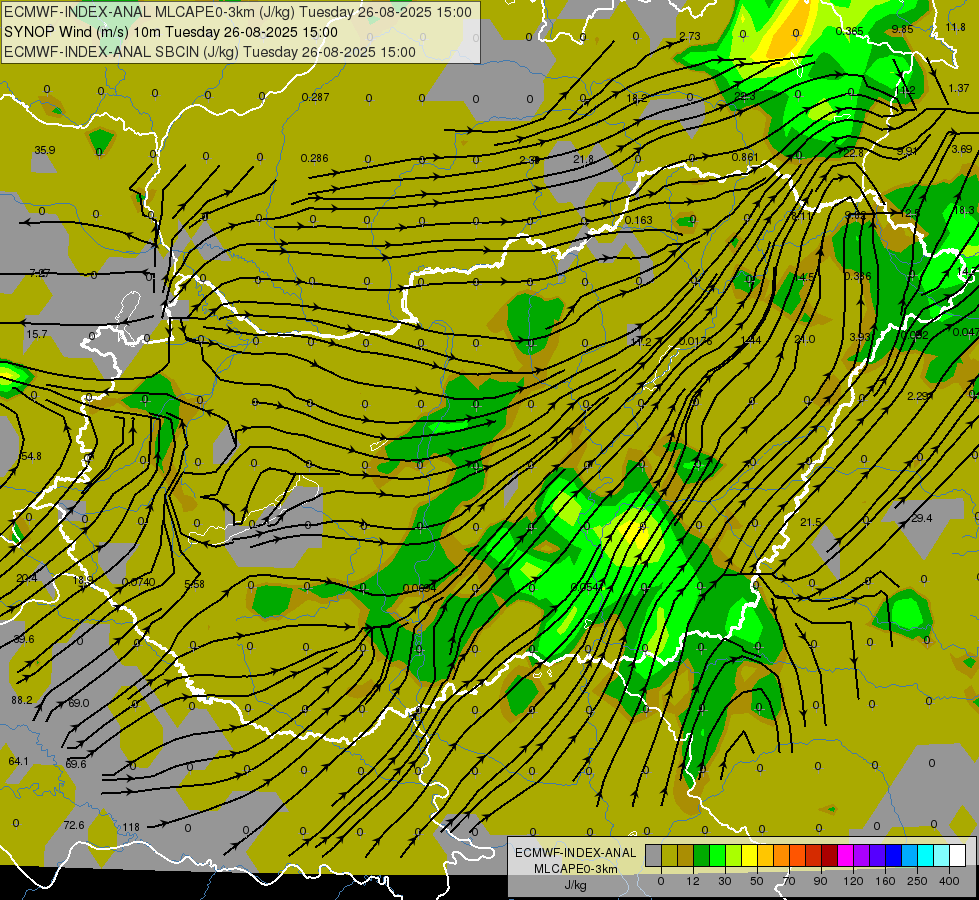Click the '120' legend scale value

click(854, 881)
